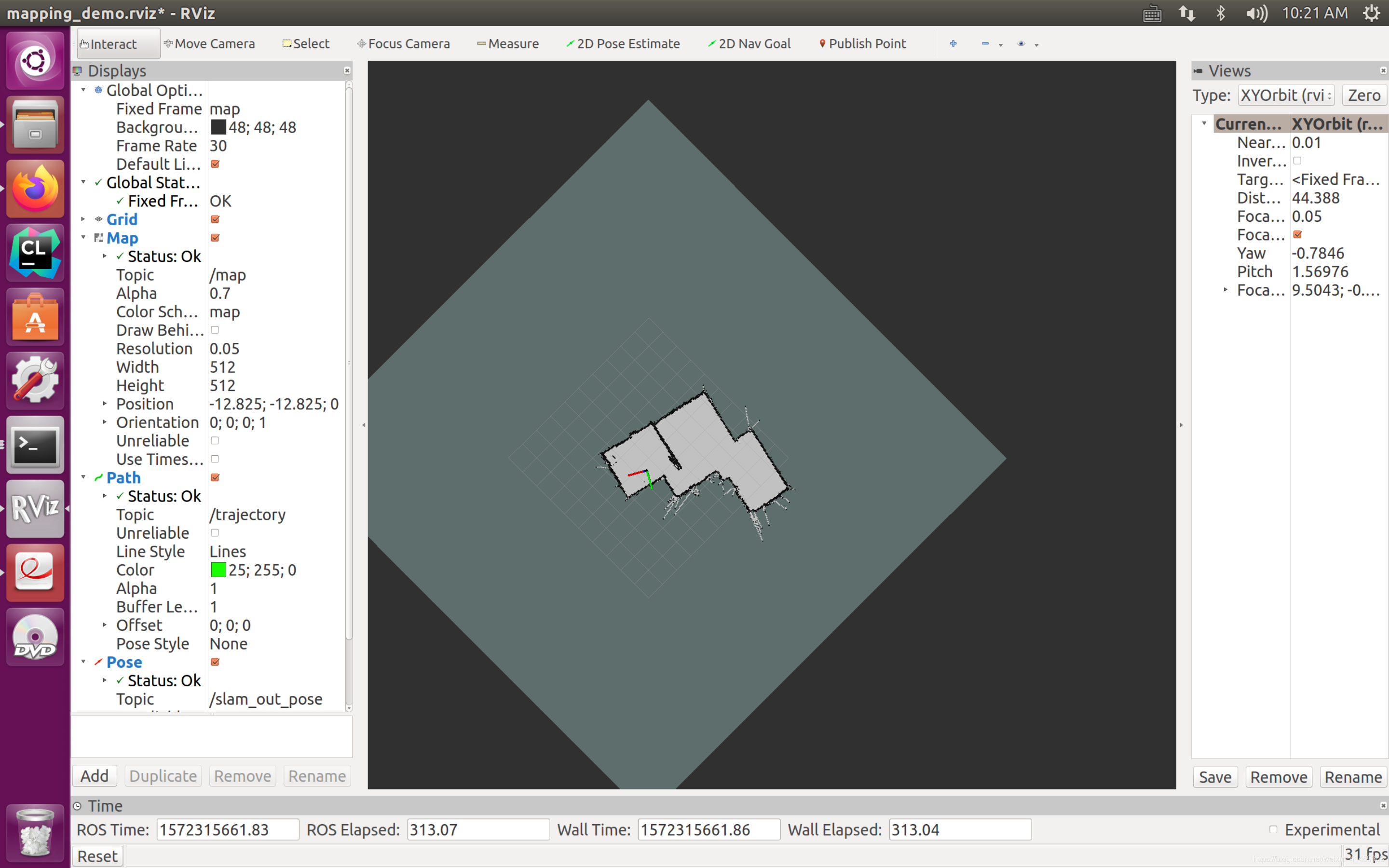
Task: Enable the Experimental time checkbox
Action: pyautogui.click(x=1273, y=829)
